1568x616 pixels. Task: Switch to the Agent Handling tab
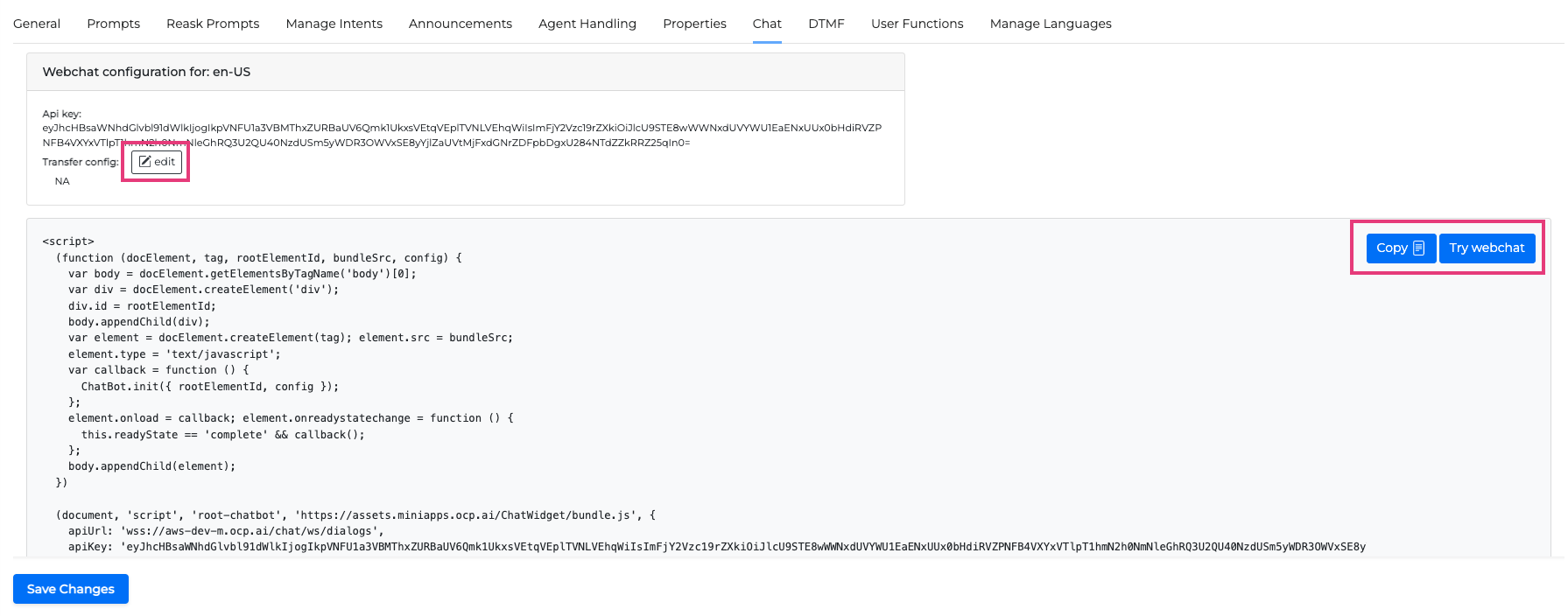pyautogui.click(x=587, y=24)
